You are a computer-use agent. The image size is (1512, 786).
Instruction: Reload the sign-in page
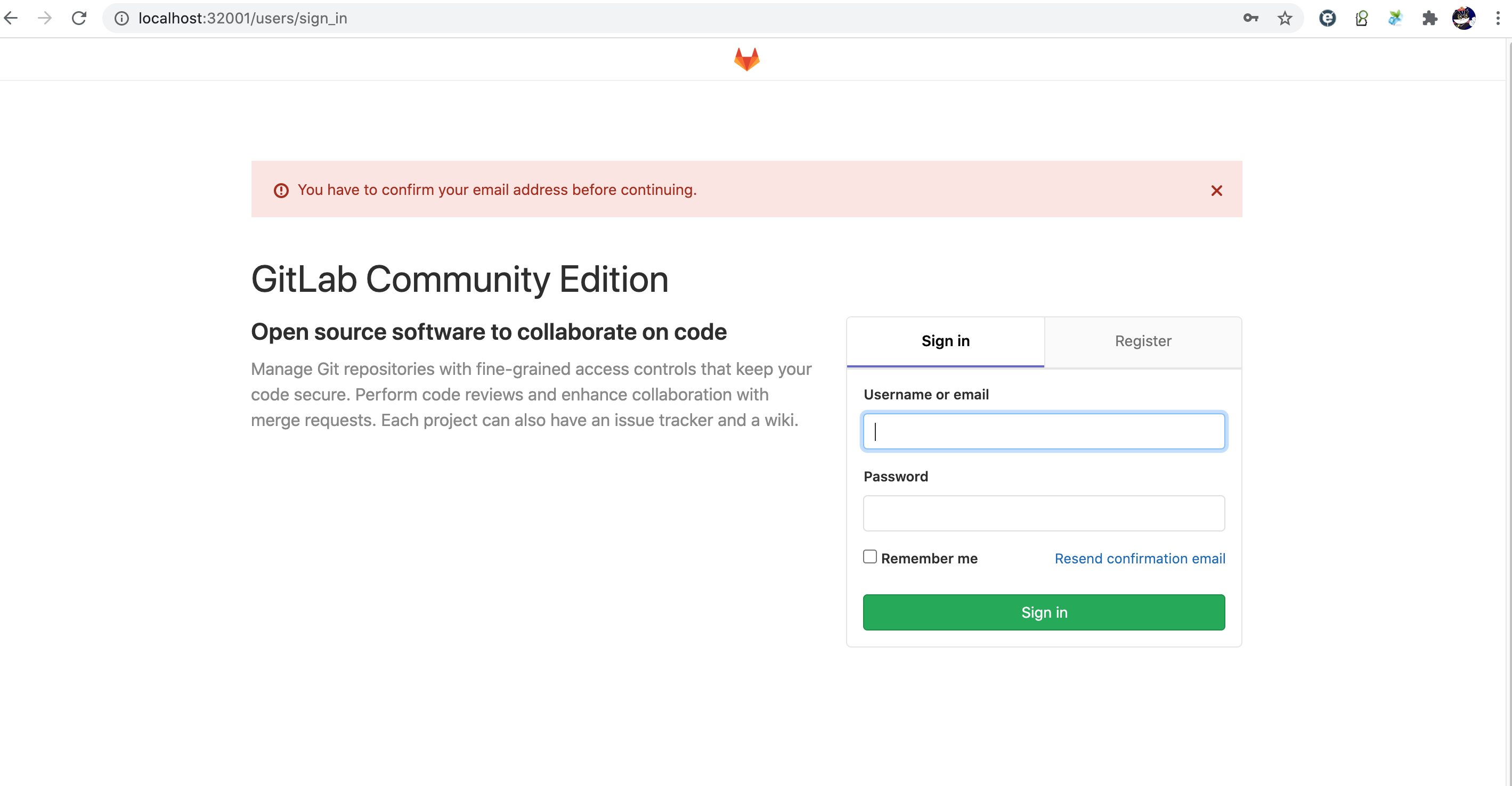(79, 18)
